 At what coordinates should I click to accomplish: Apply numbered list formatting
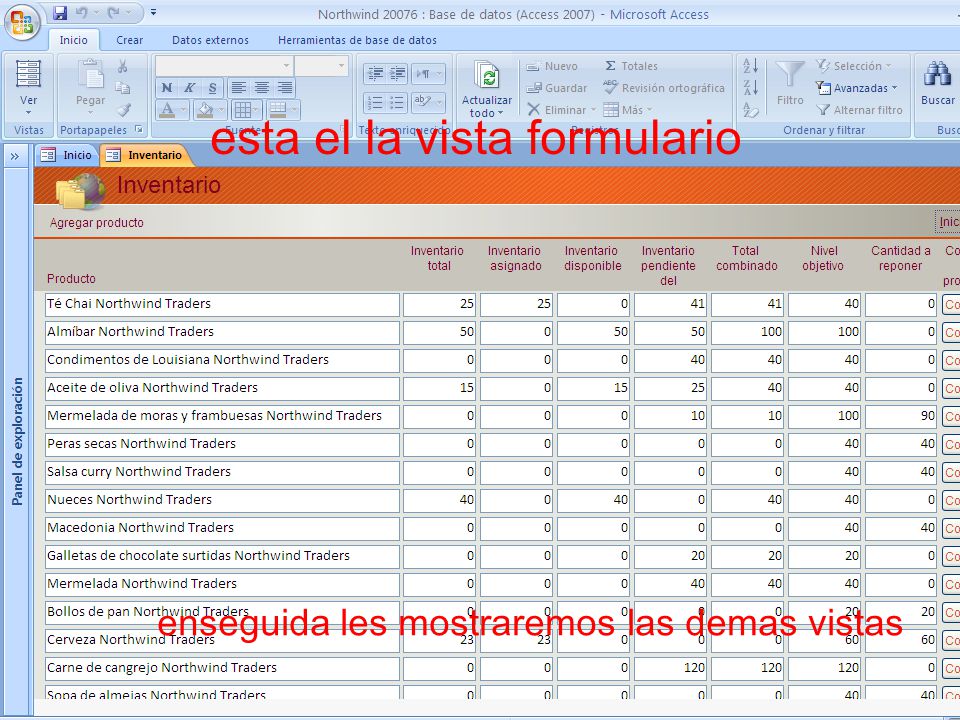(x=374, y=102)
